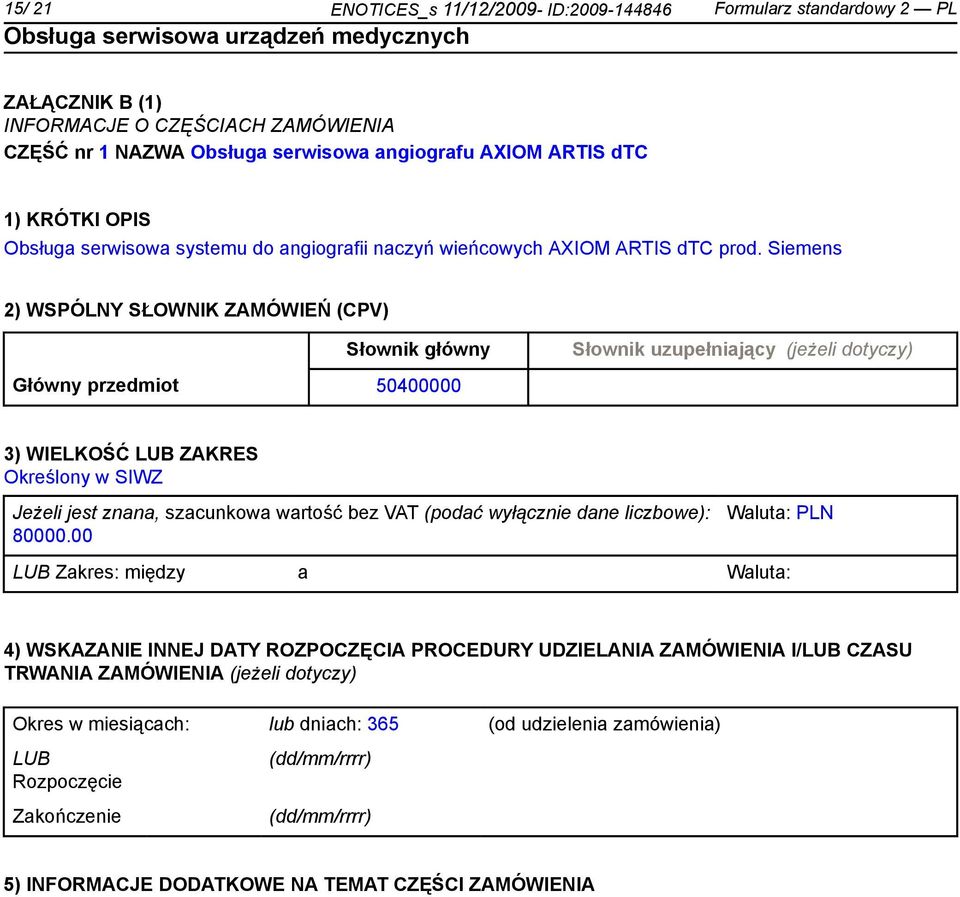Click 'Zakończenie' label

click(x=67, y=816)
